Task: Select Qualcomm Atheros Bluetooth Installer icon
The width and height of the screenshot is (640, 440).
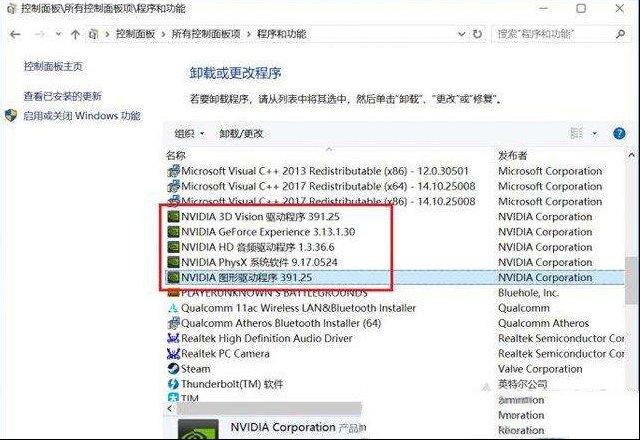Action: pyautogui.click(x=173, y=323)
